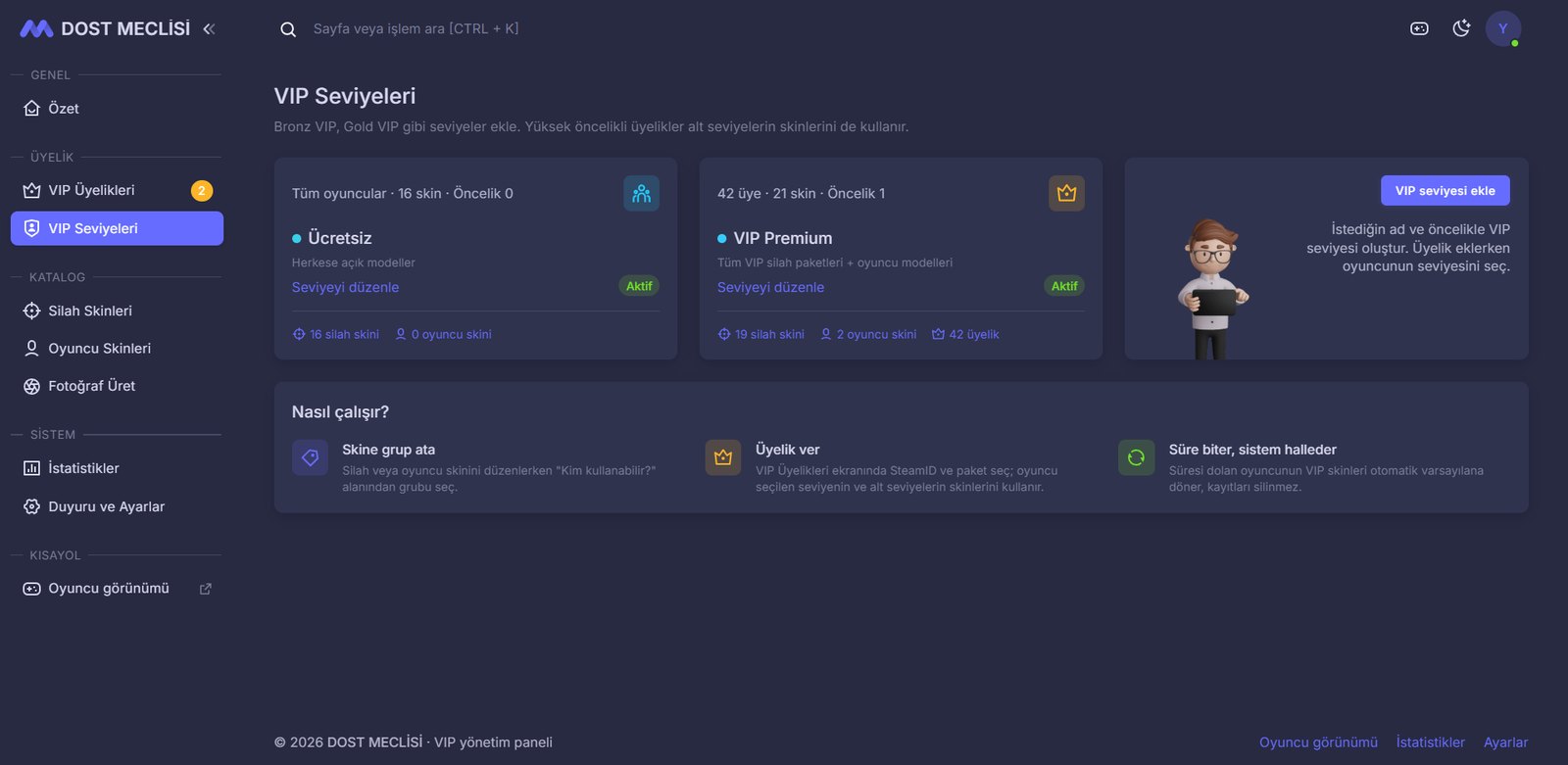Viewport: 1568px width, 765px height.
Task: Click the VIP Premium level title
Action: [x=783, y=238]
